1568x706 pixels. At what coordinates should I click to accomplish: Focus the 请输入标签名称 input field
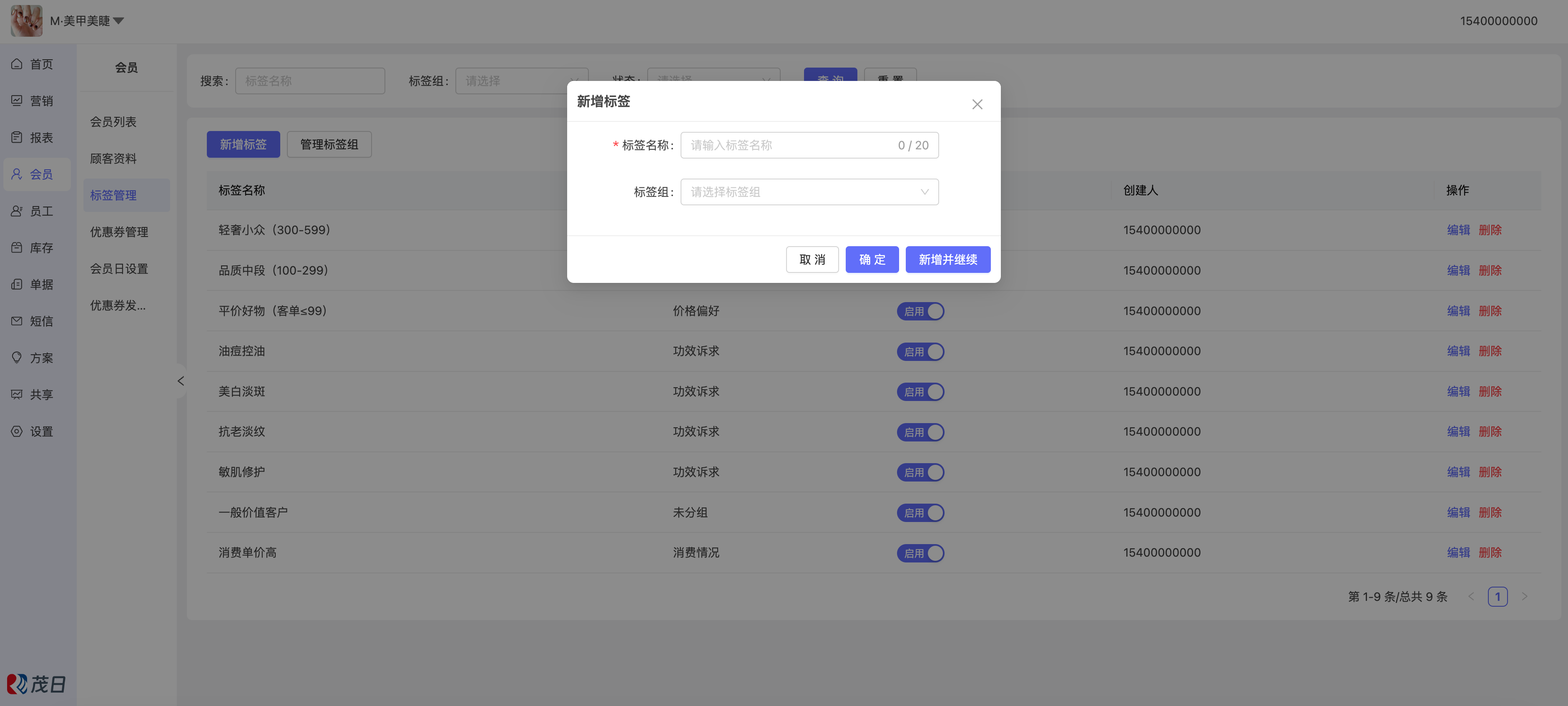tap(792, 146)
